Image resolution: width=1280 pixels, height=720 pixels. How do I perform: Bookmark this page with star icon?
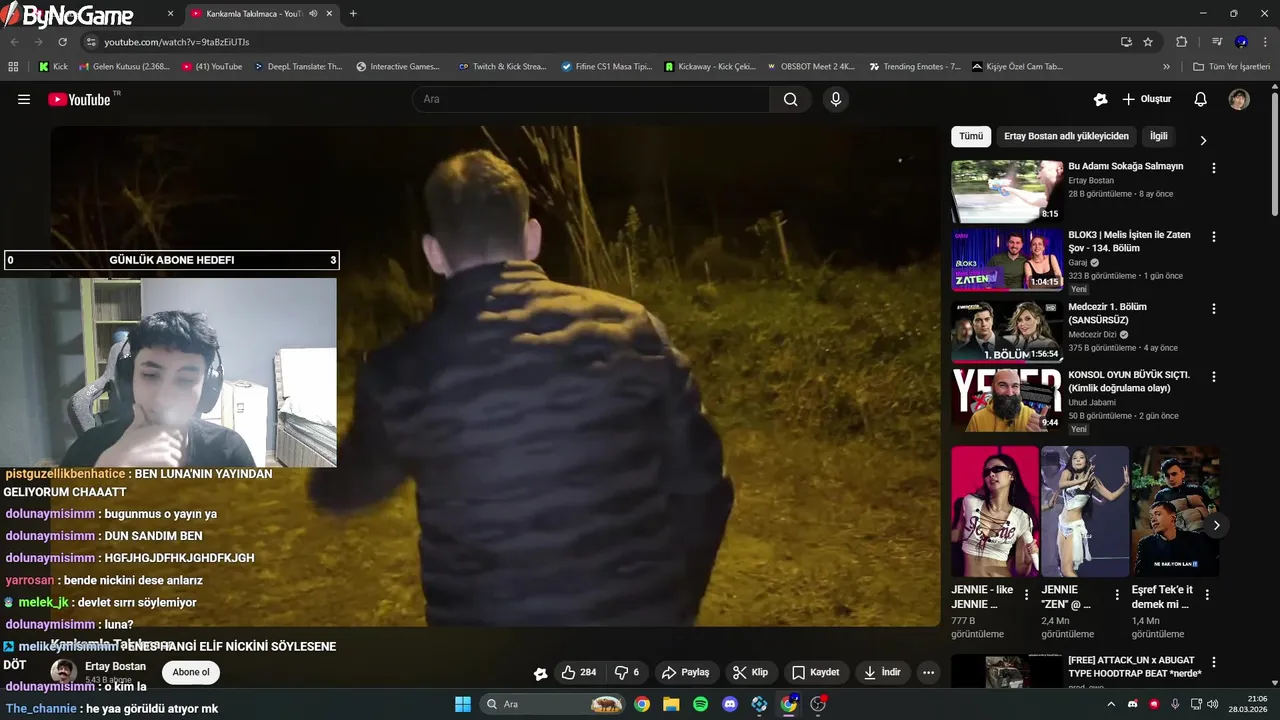click(1148, 42)
